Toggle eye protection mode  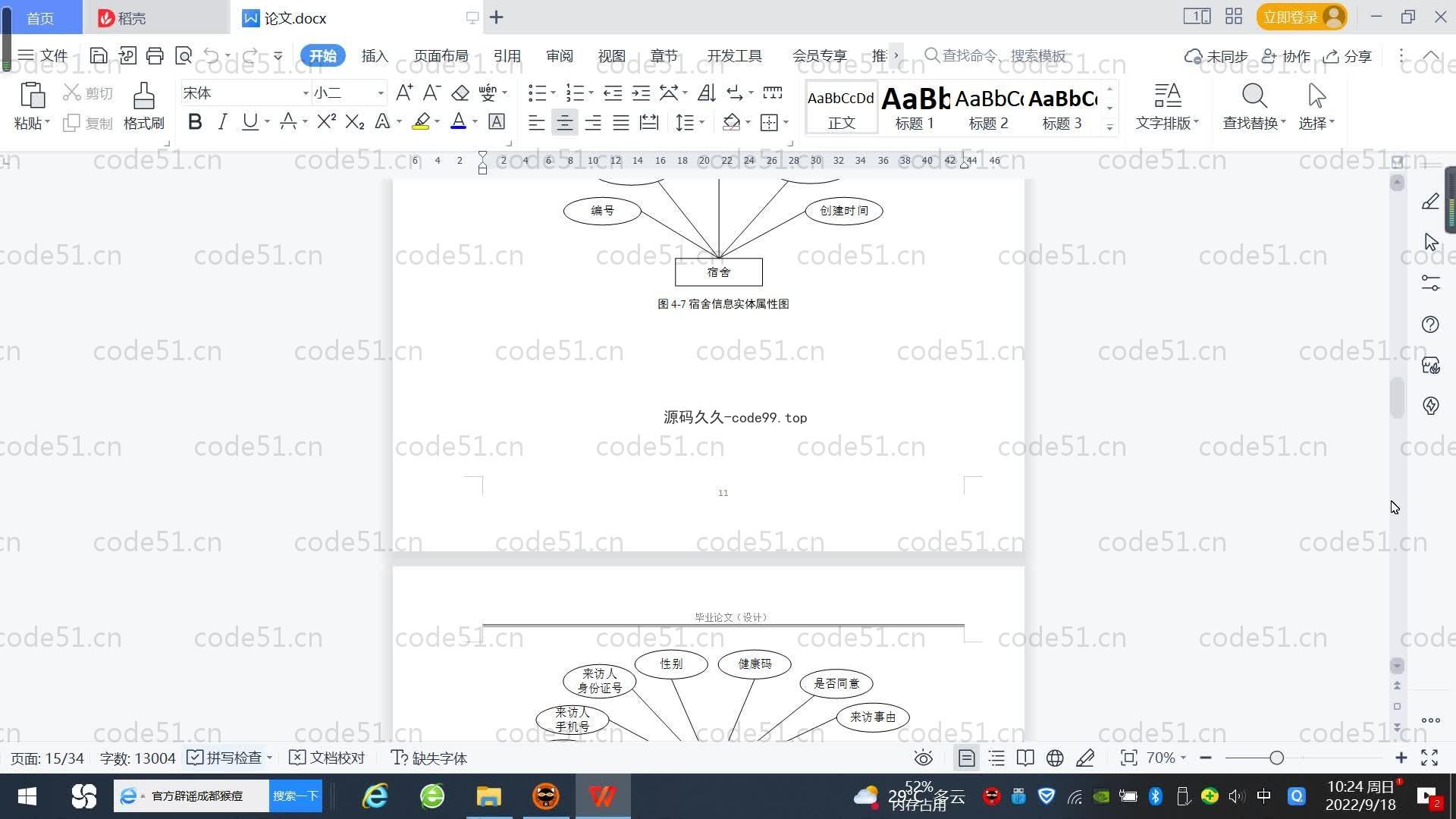pyautogui.click(x=923, y=758)
